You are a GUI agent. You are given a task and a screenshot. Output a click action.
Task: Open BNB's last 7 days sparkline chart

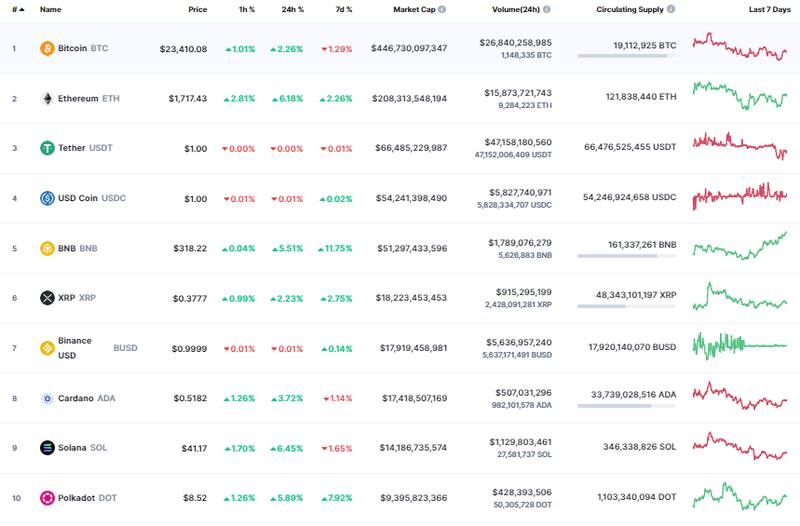[x=739, y=246]
